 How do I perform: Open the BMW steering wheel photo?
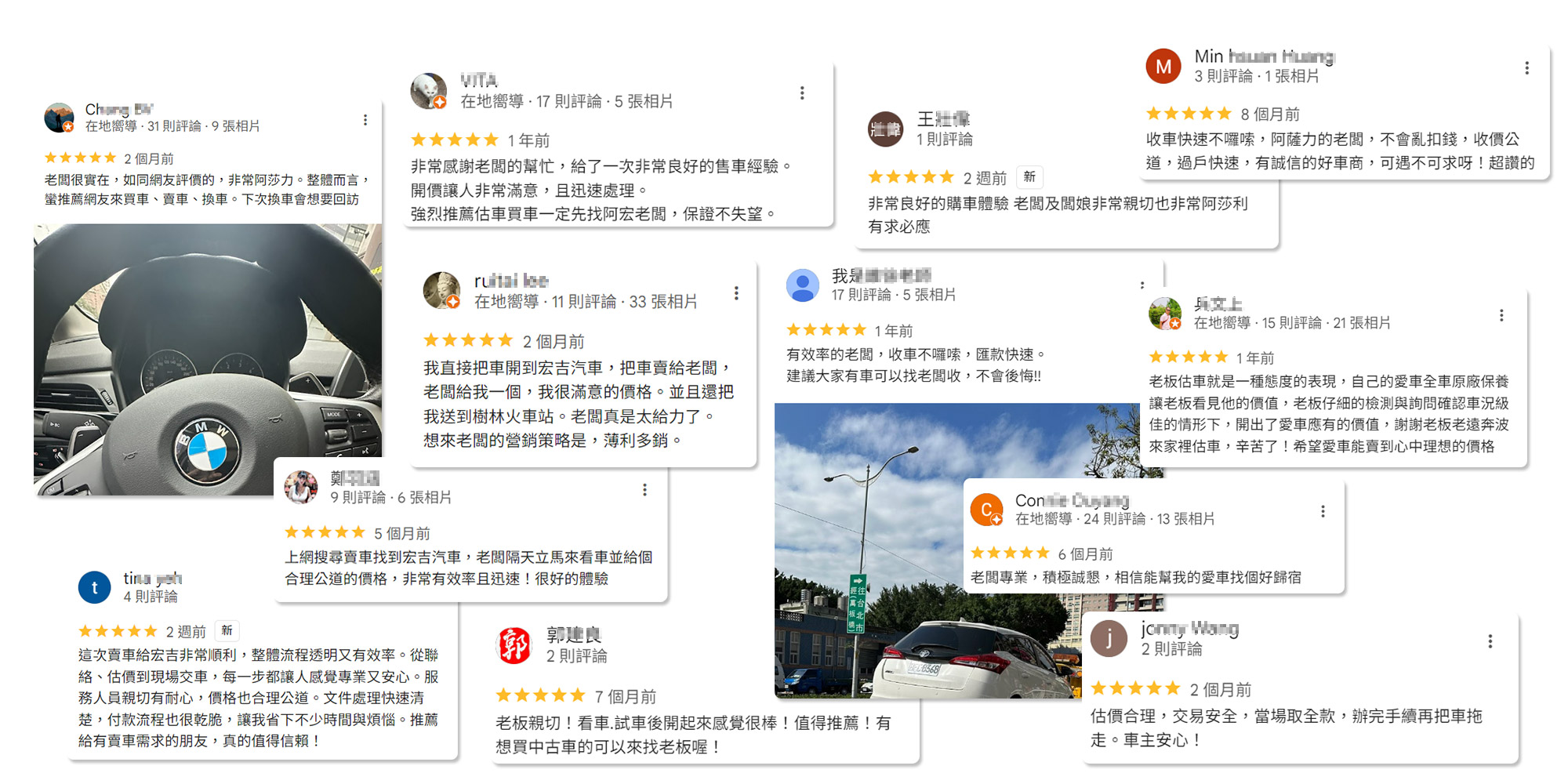coord(208,360)
